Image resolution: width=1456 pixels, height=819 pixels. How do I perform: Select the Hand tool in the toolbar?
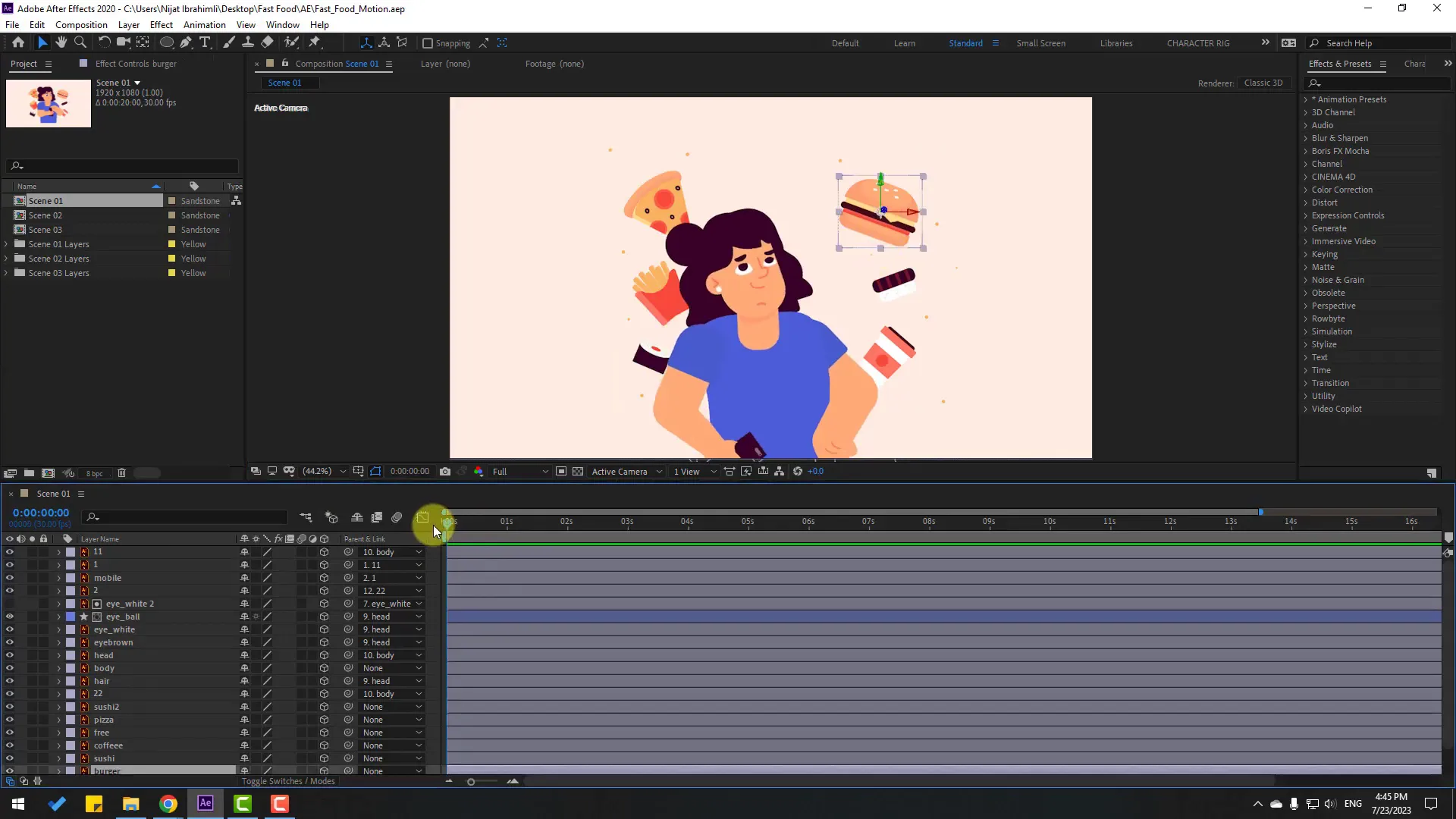(61, 42)
